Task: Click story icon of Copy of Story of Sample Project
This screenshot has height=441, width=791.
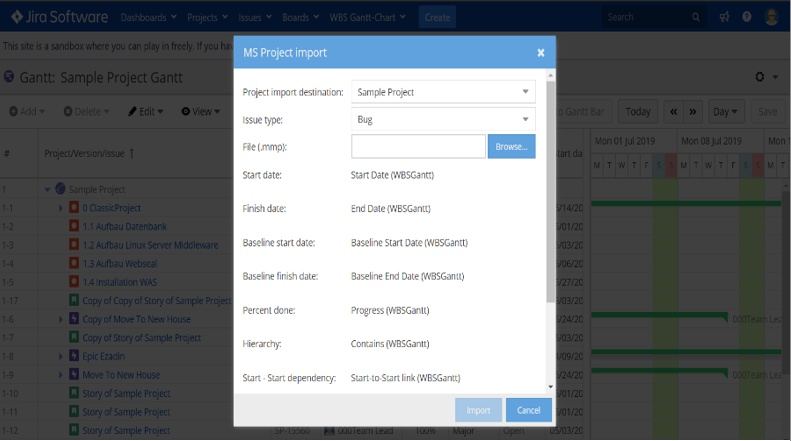Action: point(74,337)
